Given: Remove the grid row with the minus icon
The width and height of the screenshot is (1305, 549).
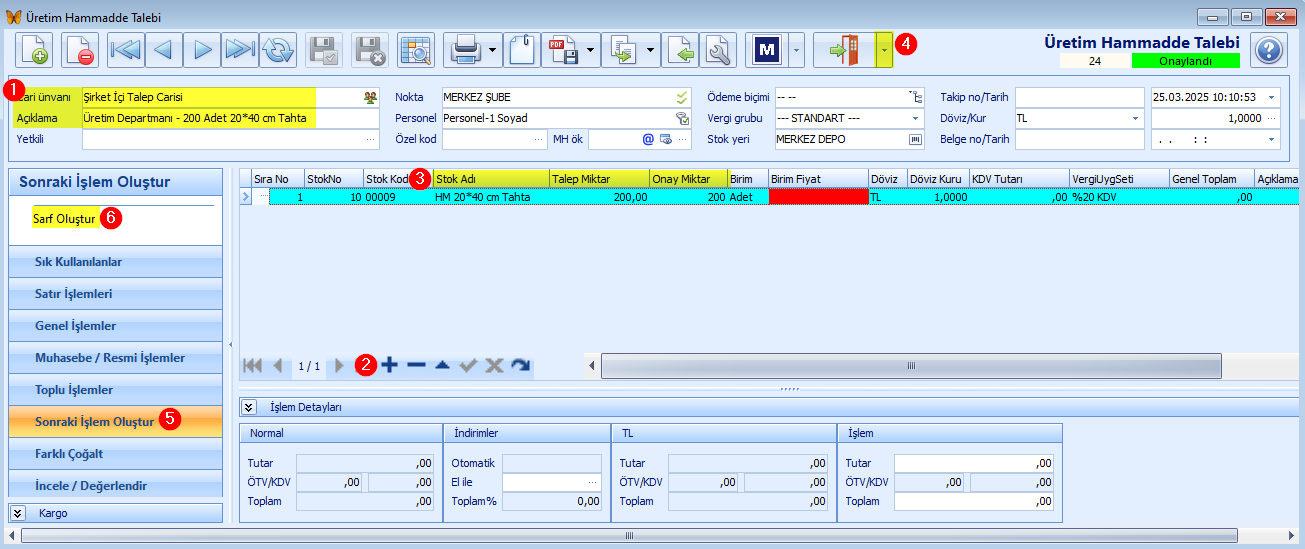Looking at the screenshot, I should (416, 365).
